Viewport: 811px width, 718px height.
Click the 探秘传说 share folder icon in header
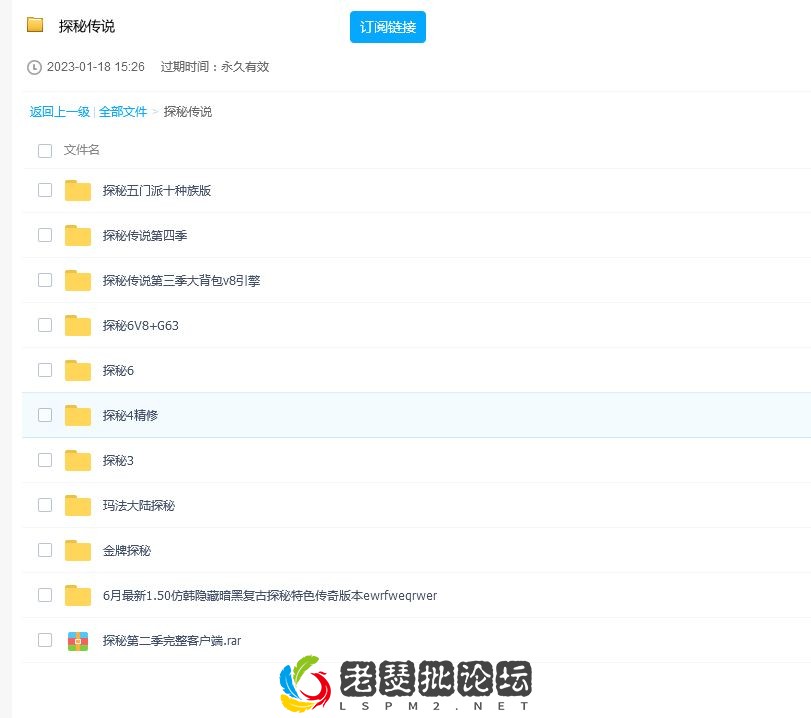[35, 25]
